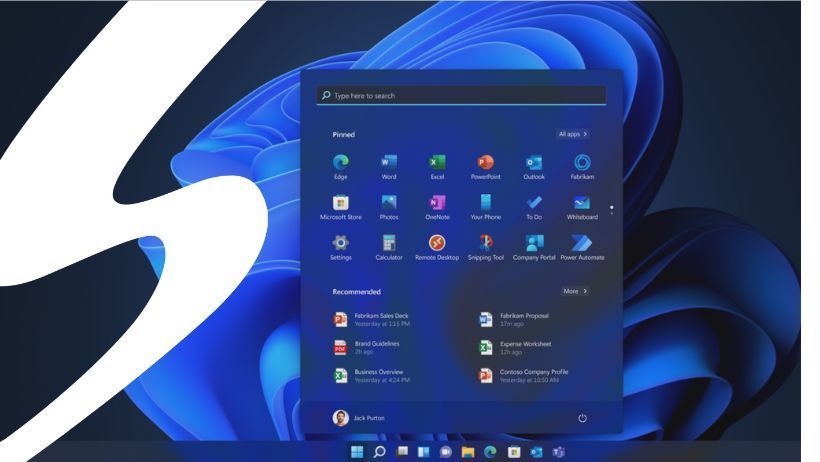820x462 pixels.
Task: Open the Business Overview spreadsheet
Action: pos(372,376)
